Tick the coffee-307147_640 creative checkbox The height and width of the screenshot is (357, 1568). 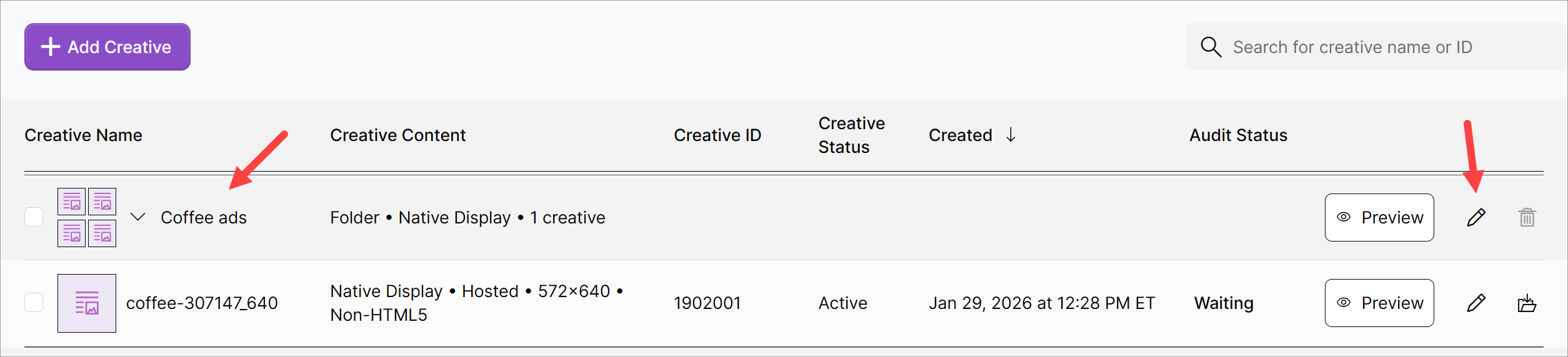(34, 303)
